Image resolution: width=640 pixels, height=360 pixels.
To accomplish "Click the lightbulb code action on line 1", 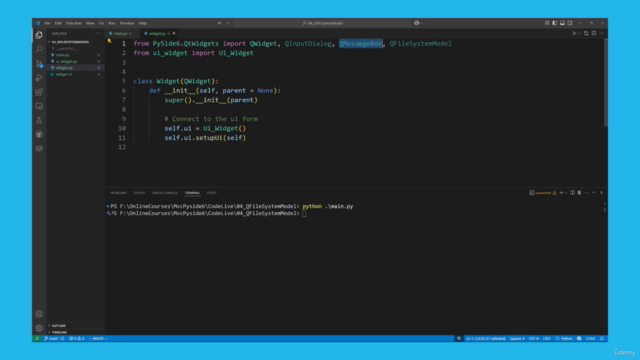I will pyautogui.click(x=109, y=41).
